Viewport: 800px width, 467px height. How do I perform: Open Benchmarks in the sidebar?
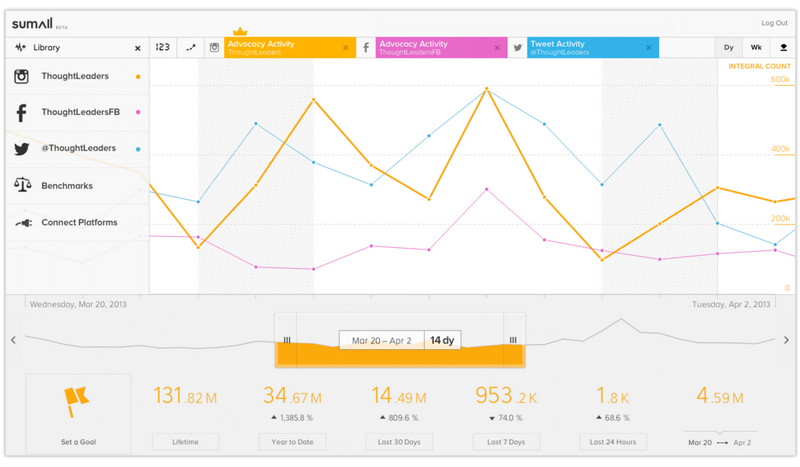tap(78, 186)
